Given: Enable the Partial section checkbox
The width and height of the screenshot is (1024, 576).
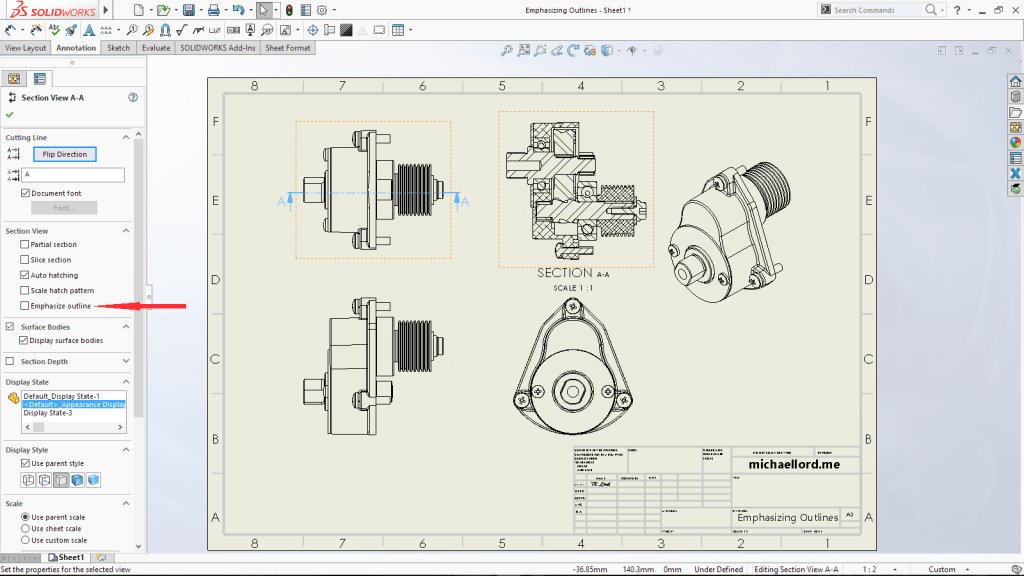Looking at the screenshot, I should [25, 244].
